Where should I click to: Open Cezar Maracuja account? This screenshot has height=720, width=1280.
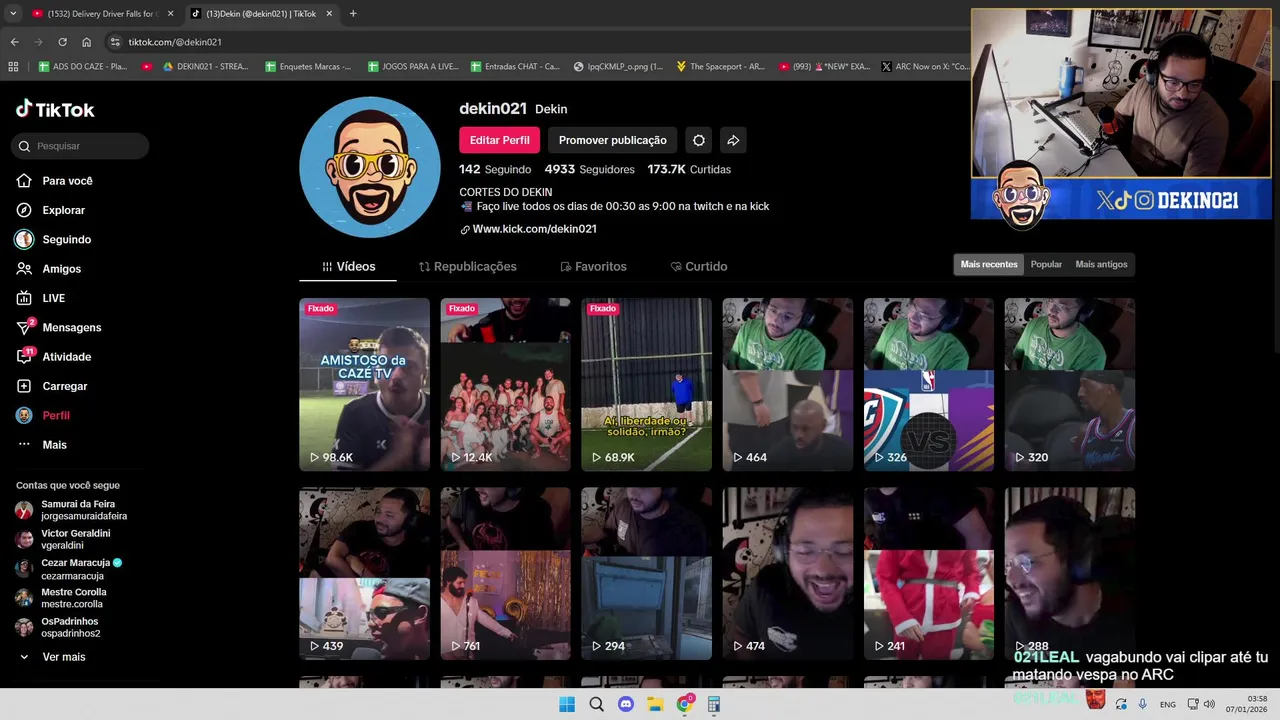point(68,569)
